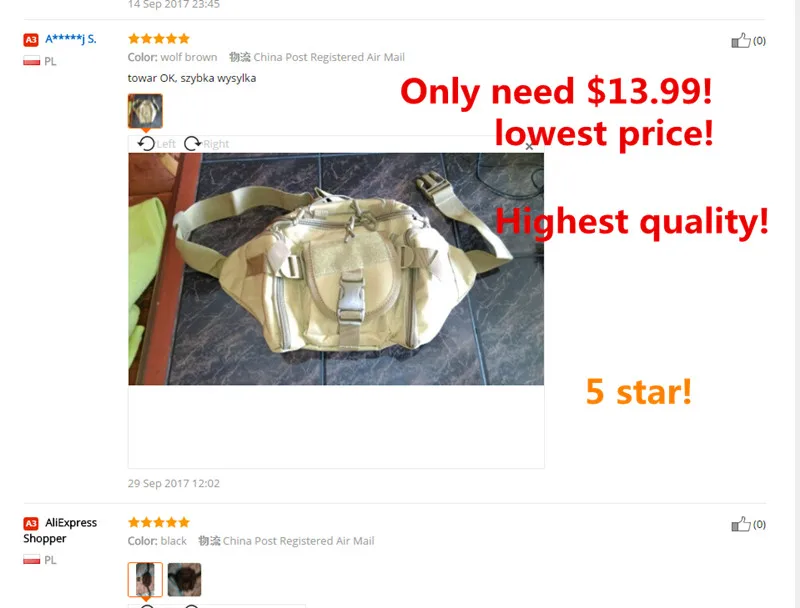Click the enlarged tan waist bag photo
Screen dimensions: 800x608
click(x=336, y=269)
